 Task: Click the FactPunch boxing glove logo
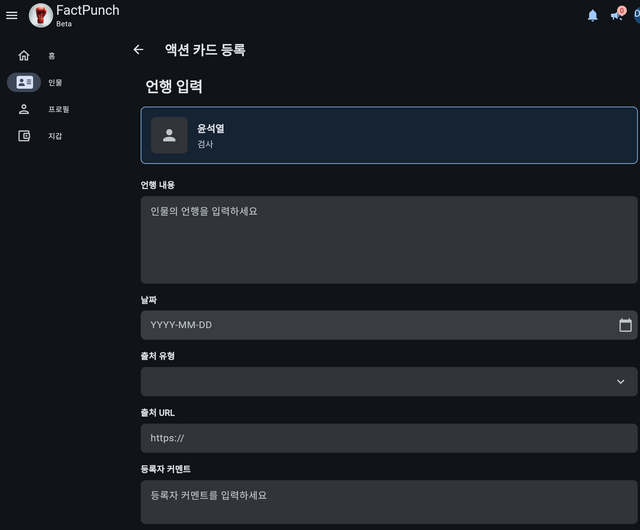(41, 15)
